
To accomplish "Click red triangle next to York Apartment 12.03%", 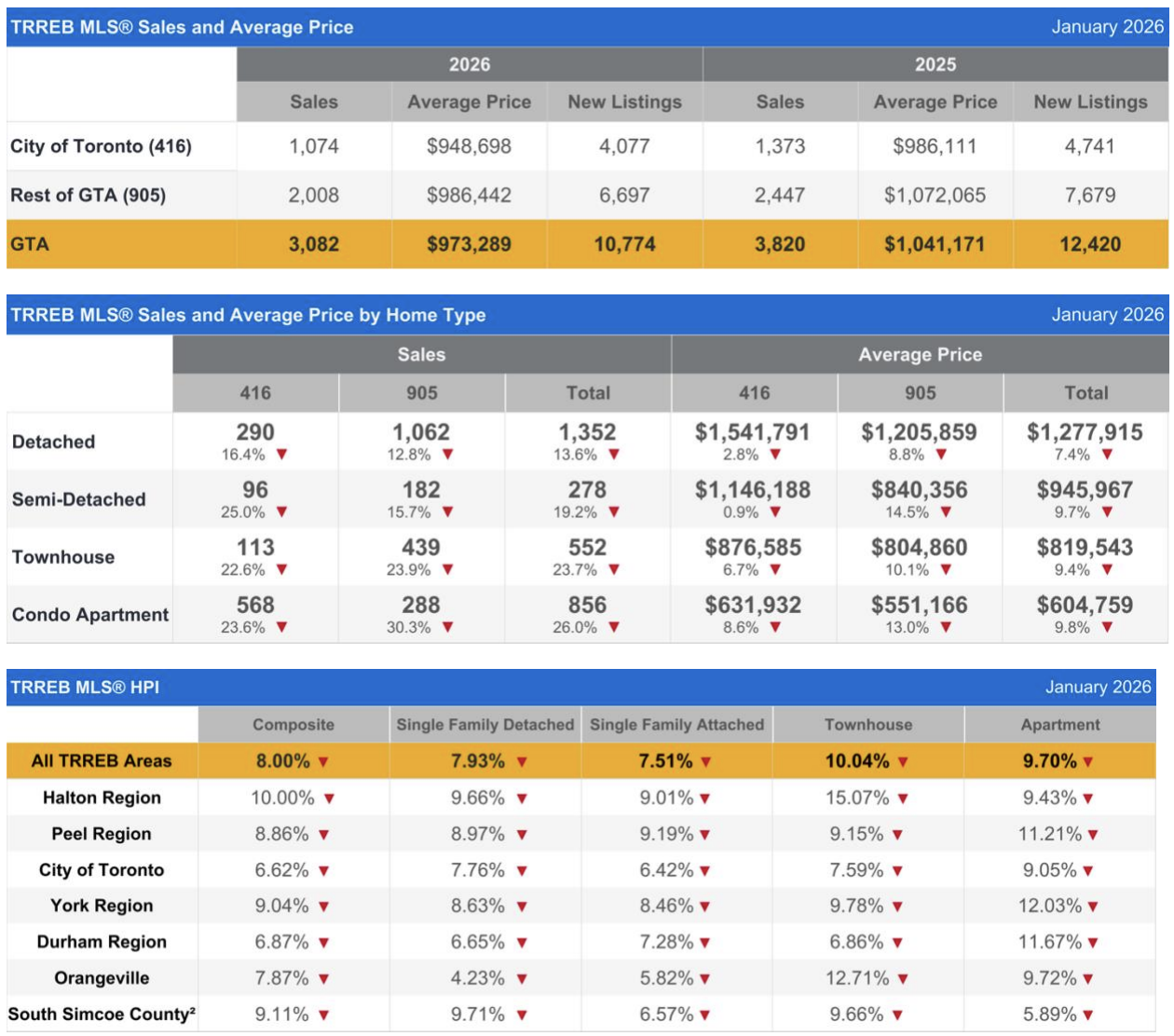I will 1092,906.
